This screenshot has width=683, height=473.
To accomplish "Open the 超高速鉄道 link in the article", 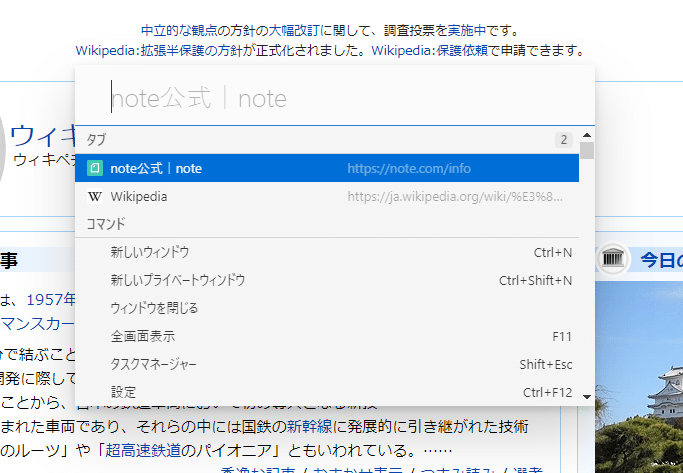I will pos(143,450).
